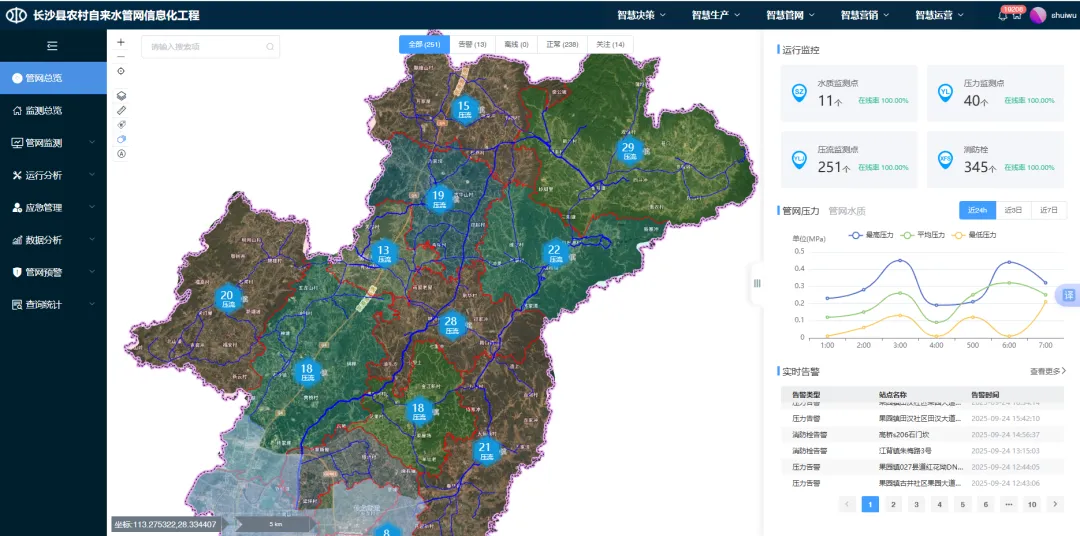The width and height of the screenshot is (1080, 536).
Task: Open the user avatar for shuiwu
Action: point(1038,15)
